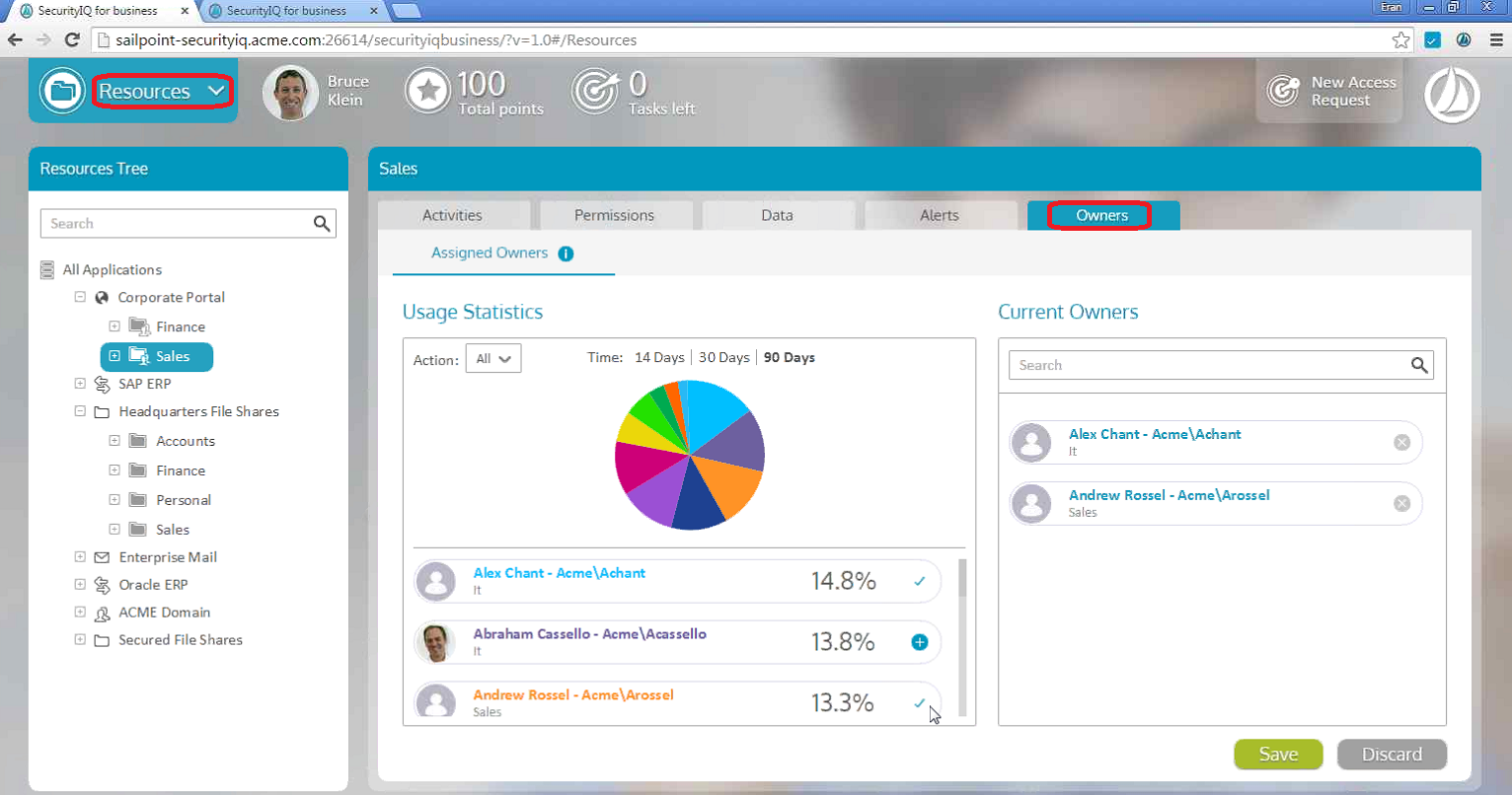Viewport: 1512px width, 795px height.
Task: Remove Andrew Rossel from Current Owners
Action: click(x=1401, y=504)
